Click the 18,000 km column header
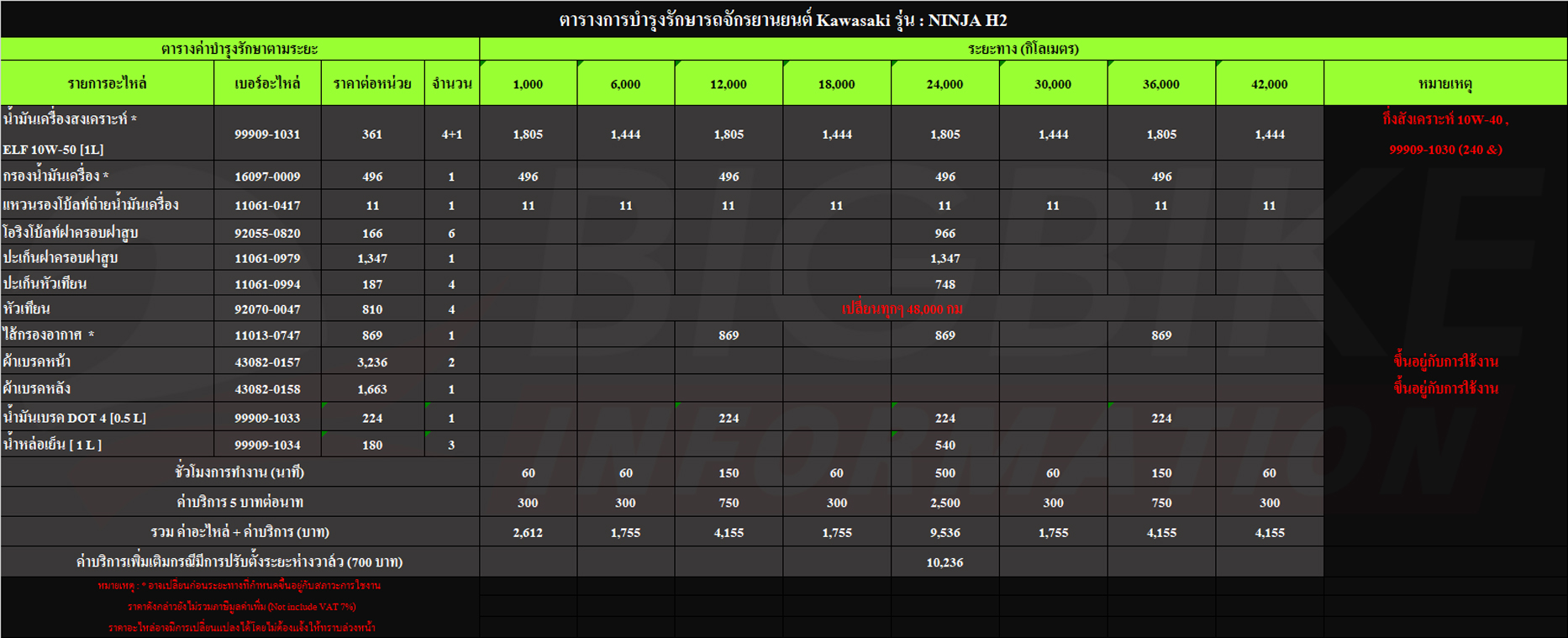Image resolution: width=1568 pixels, height=638 pixels. tap(837, 83)
